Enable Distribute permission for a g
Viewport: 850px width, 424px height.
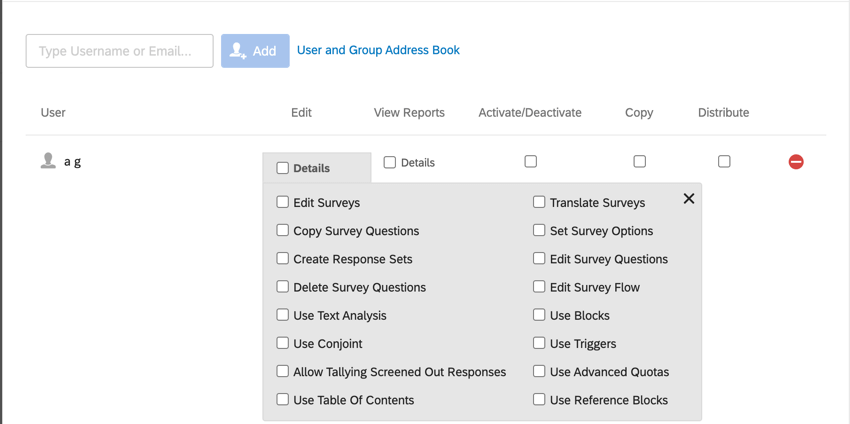click(x=724, y=161)
